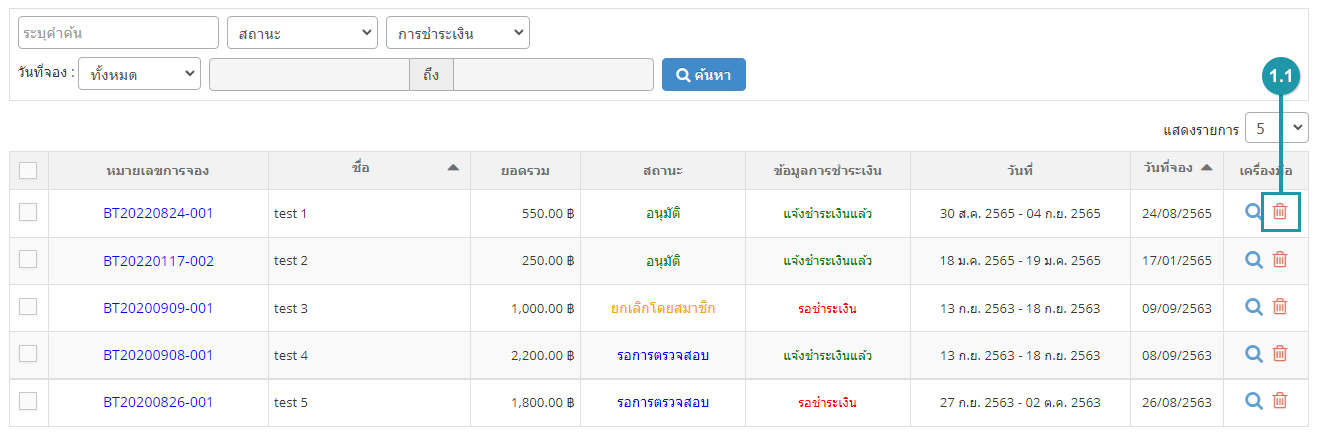
Task: Check the box for booking BT20220824-001
Action: pos(28,212)
